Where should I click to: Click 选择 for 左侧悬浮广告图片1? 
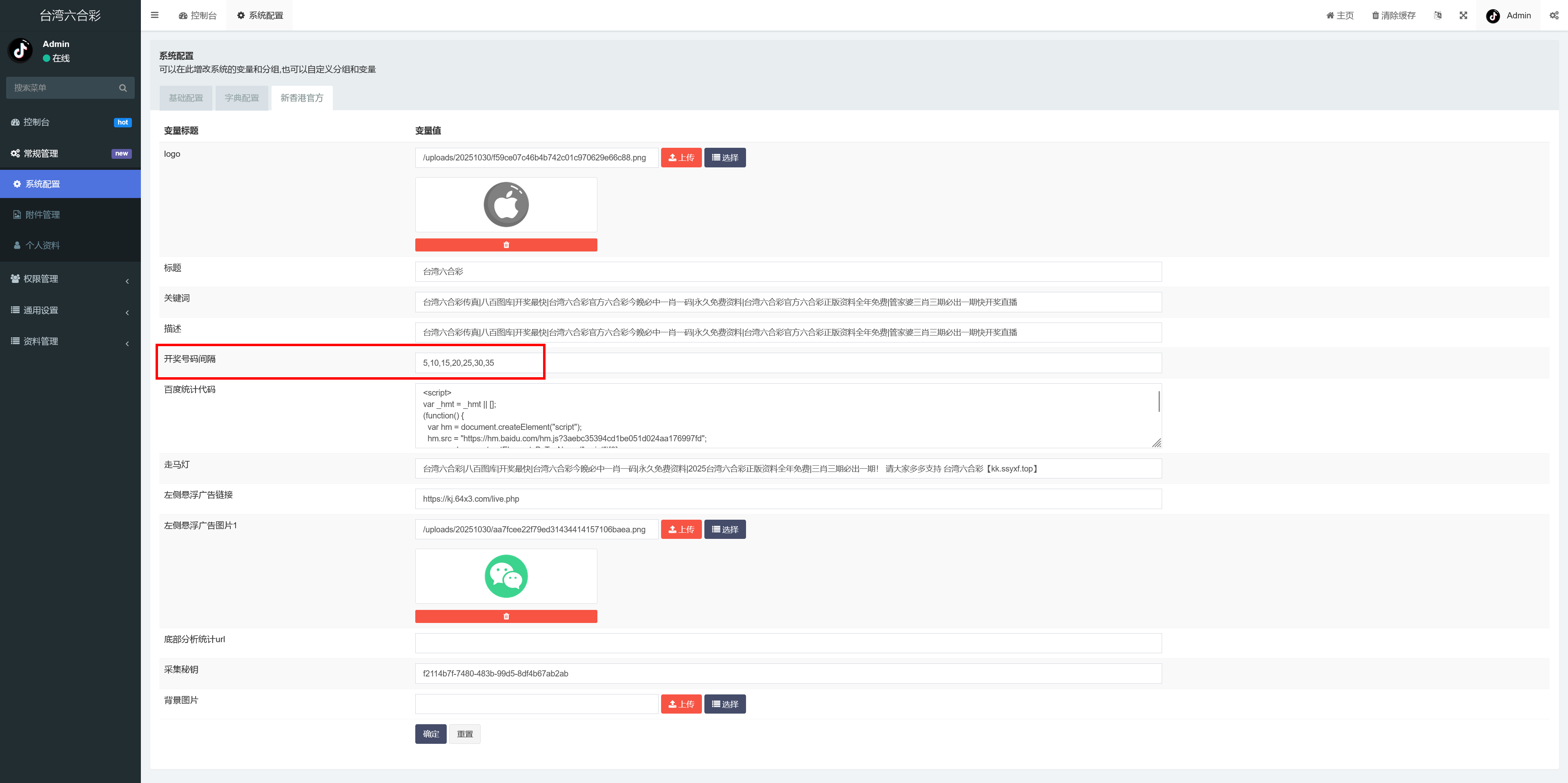point(725,529)
